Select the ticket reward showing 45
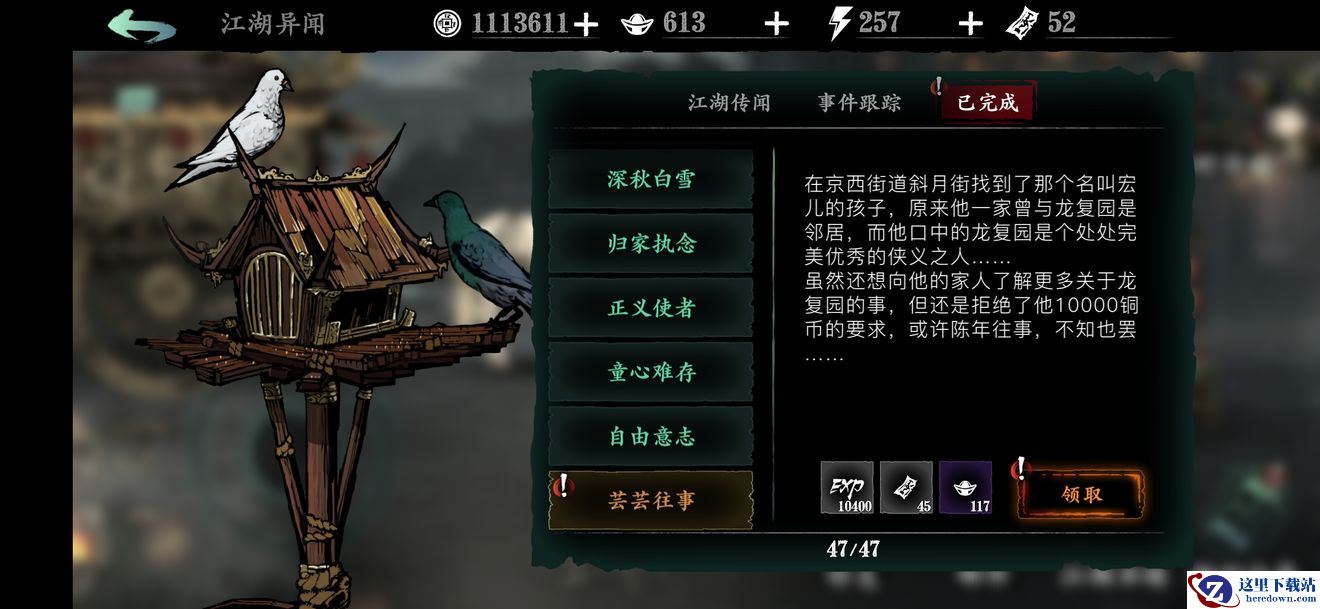Viewport: 1320px width, 609px height. [x=907, y=488]
